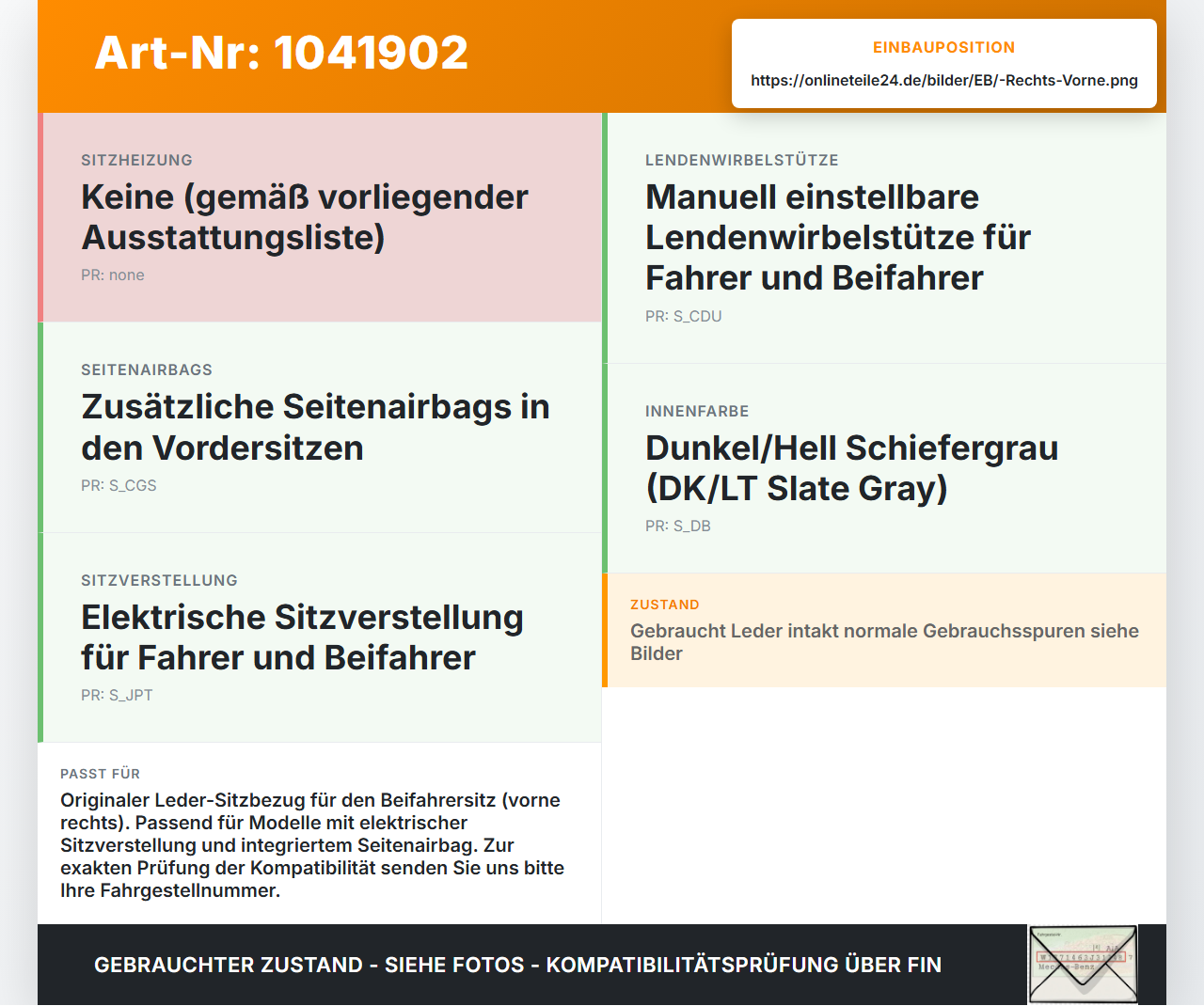The width and height of the screenshot is (1204, 1006).
Task: Click 'PR: S_DB' code
Action: coord(678,526)
